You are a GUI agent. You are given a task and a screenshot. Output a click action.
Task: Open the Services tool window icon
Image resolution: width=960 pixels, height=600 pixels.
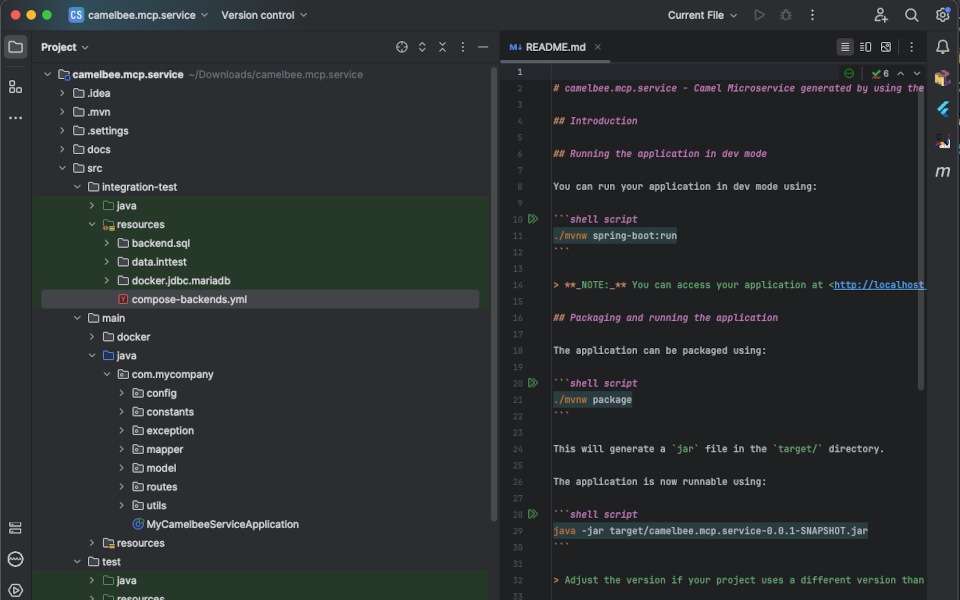point(15,528)
